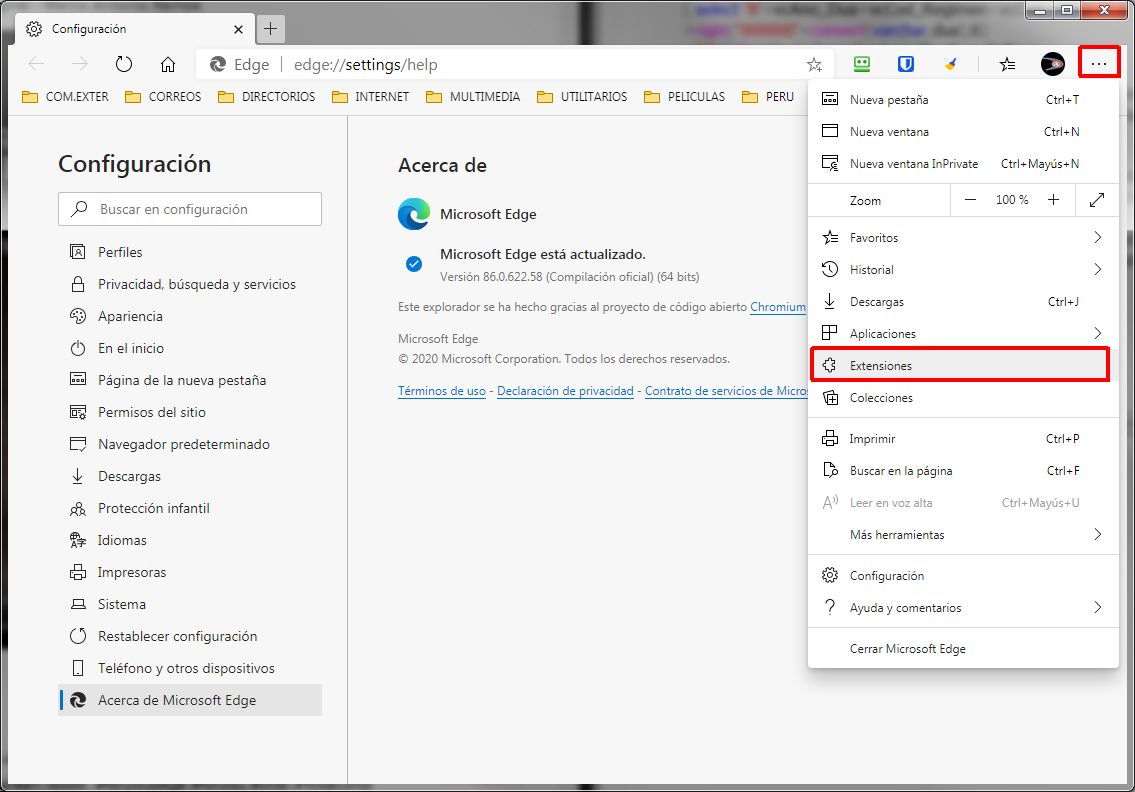Screen dimensions: 1135x792
Task: Open Contrato de servicios de Microsoft link
Action: pos(726,391)
